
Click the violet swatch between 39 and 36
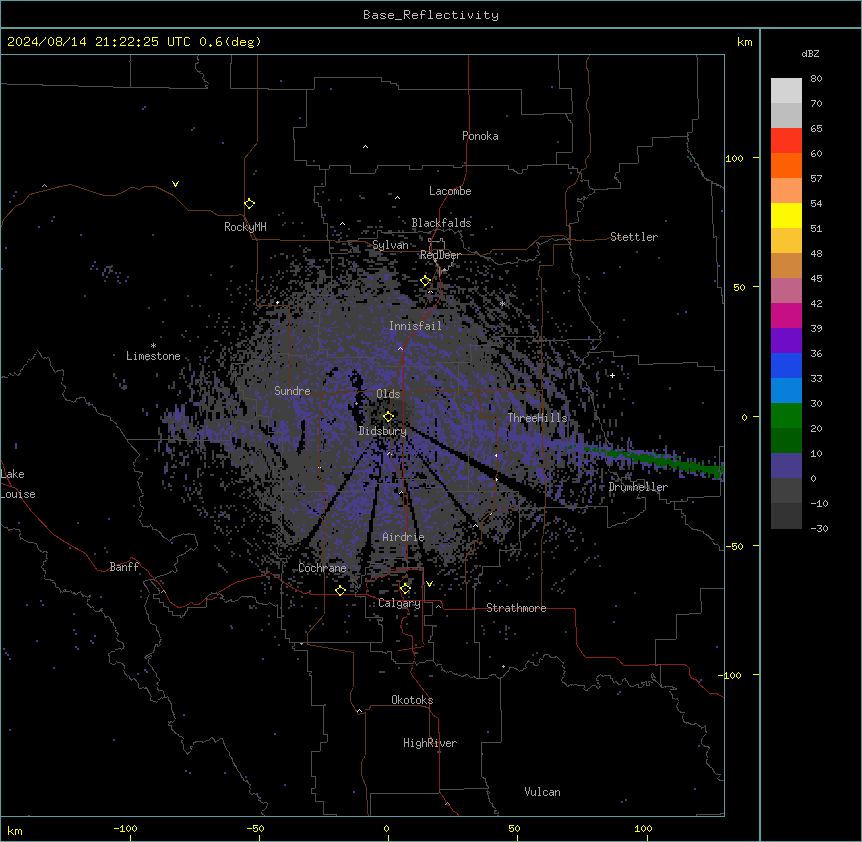tap(786, 340)
